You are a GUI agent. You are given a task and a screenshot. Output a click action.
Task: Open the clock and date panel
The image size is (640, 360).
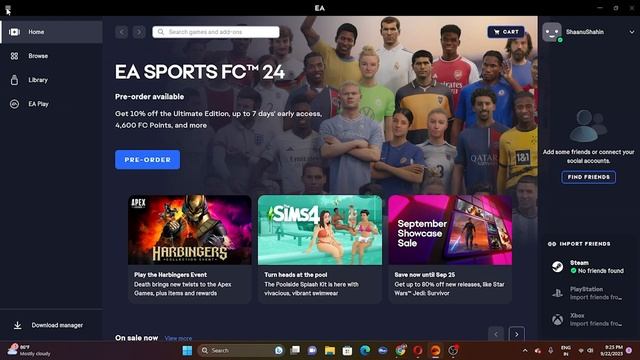pyautogui.click(x=611, y=351)
